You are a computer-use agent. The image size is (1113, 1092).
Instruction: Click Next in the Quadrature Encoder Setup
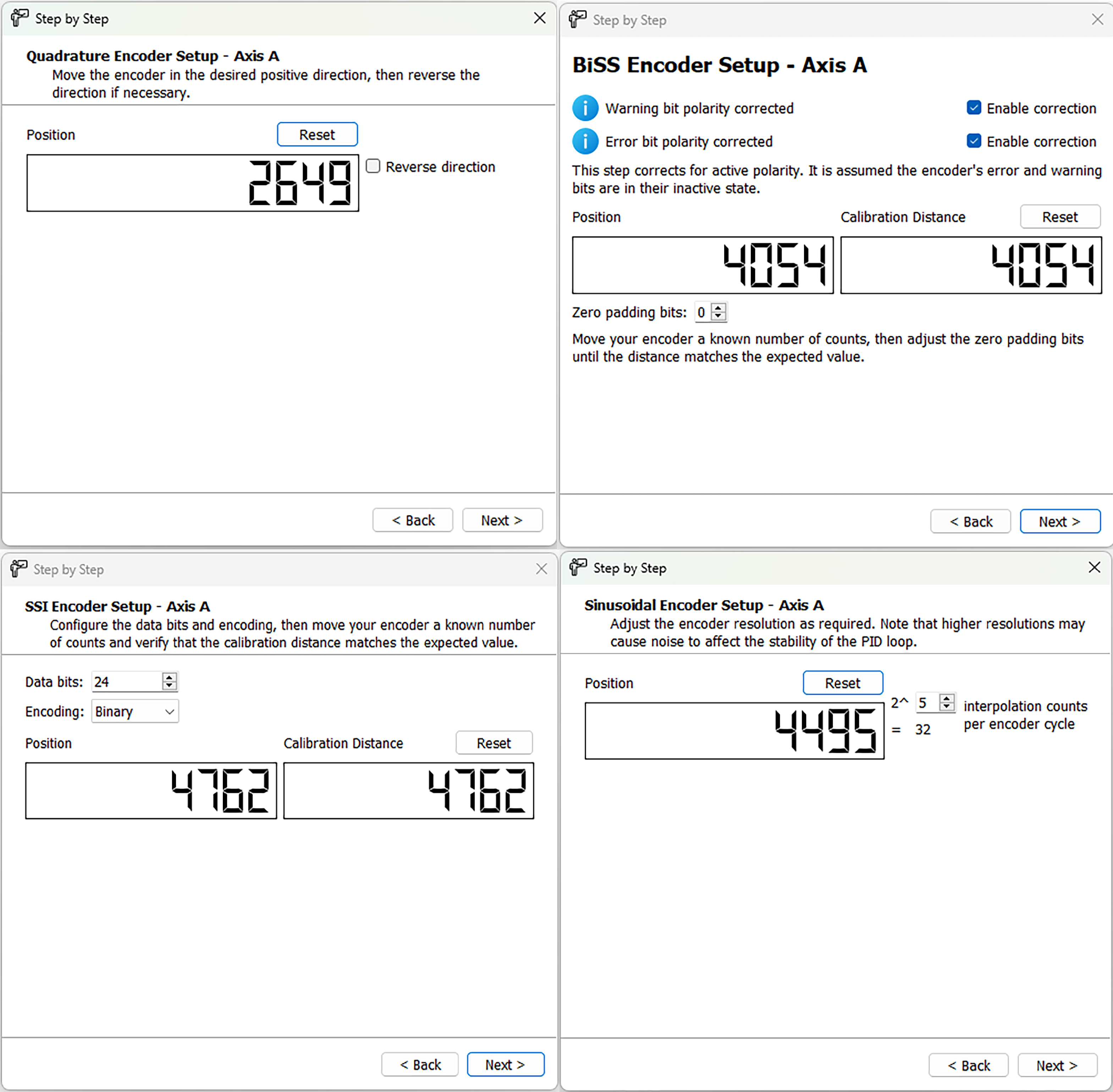[501, 520]
